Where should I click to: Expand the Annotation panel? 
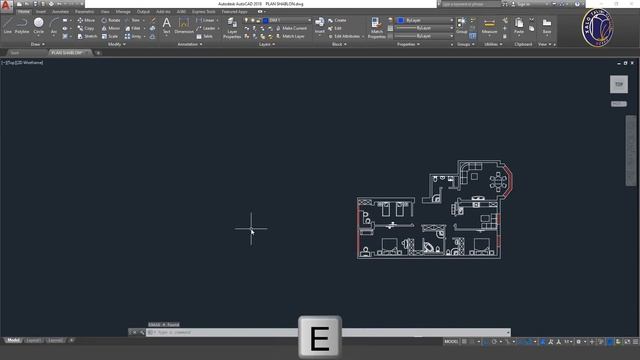click(x=190, y=44)
